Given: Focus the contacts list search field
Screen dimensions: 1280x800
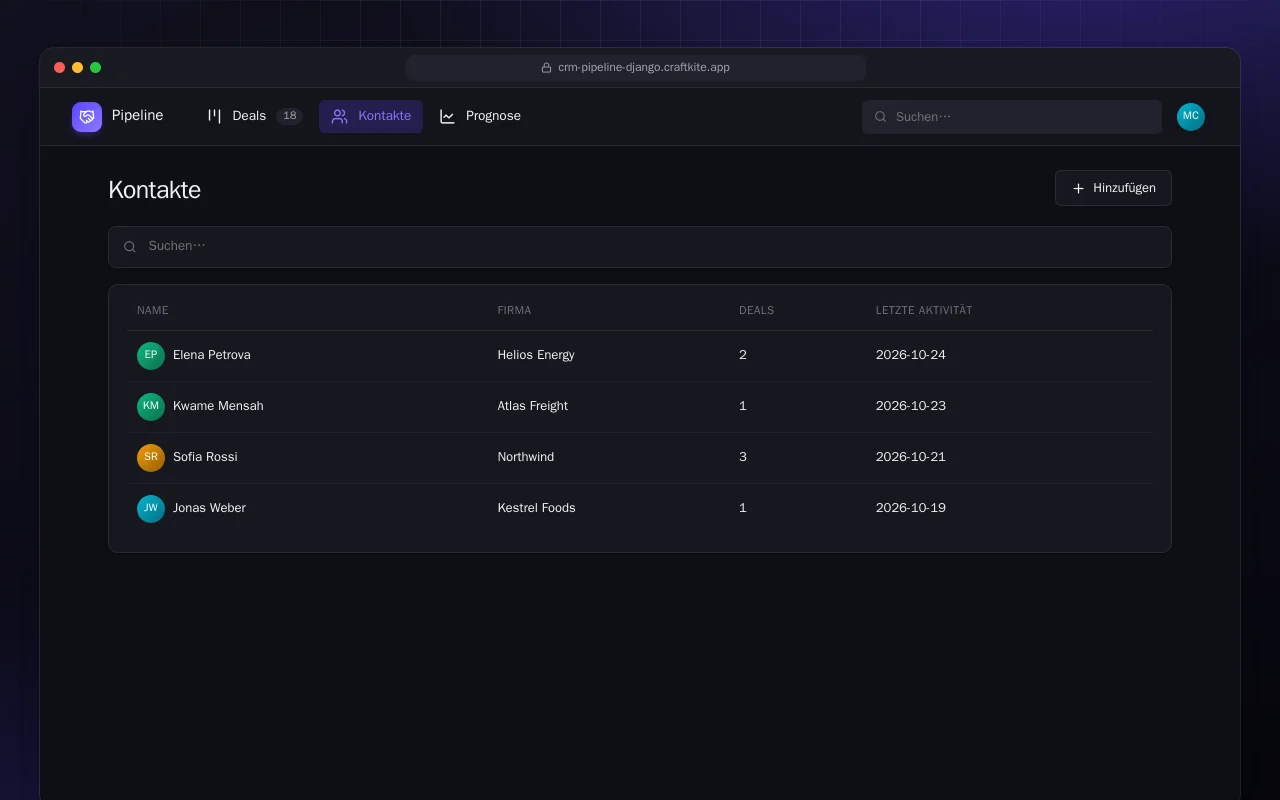Looking at the screenshot, I should pyautogui.click(x=640, y=247).
